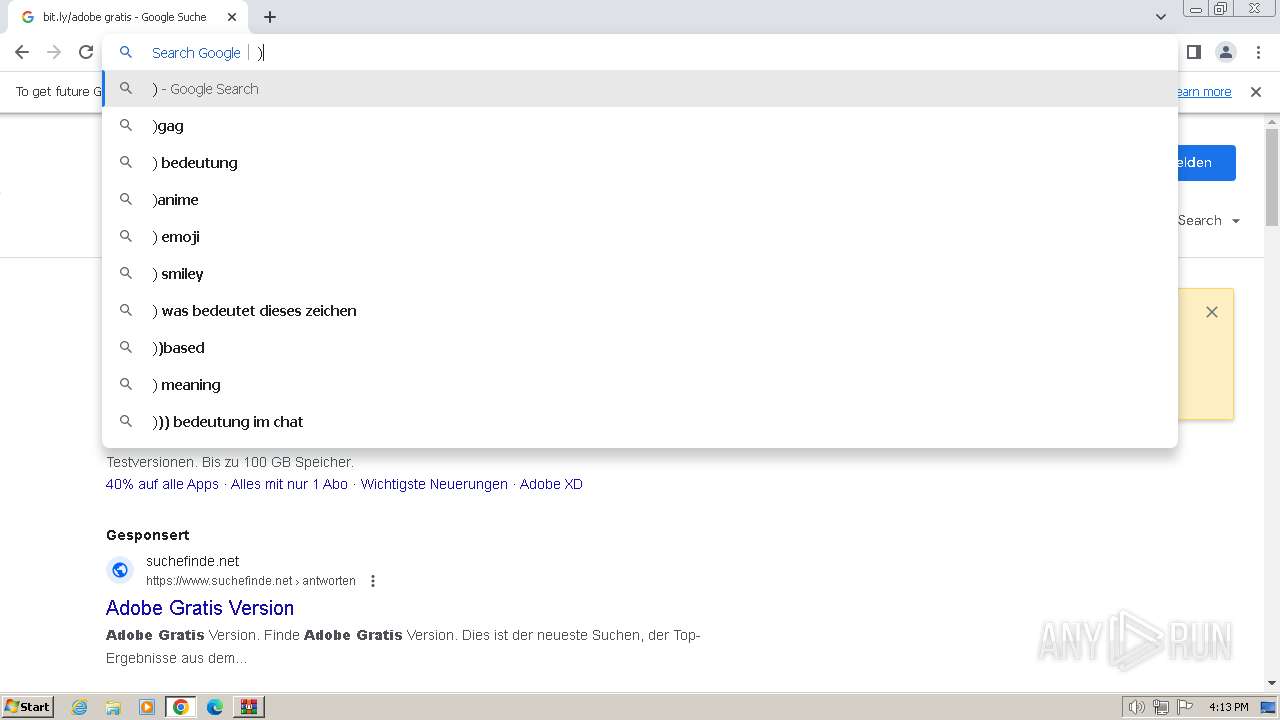Launch Internet Explorer from the taskbar
This screenshot has width=1280, height=720.
pyautogui.click(x=80, y=707)
